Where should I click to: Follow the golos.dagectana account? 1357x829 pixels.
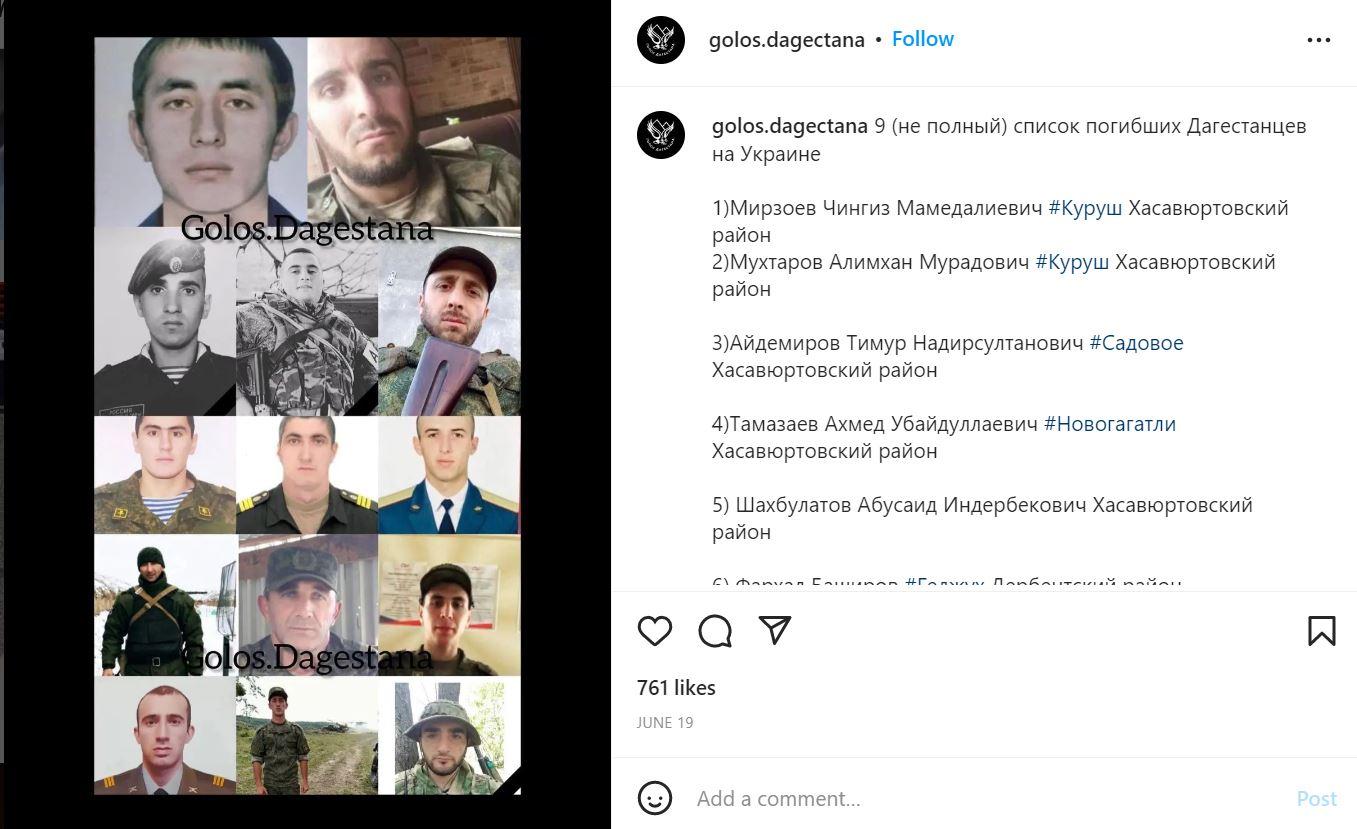point(923,39)
